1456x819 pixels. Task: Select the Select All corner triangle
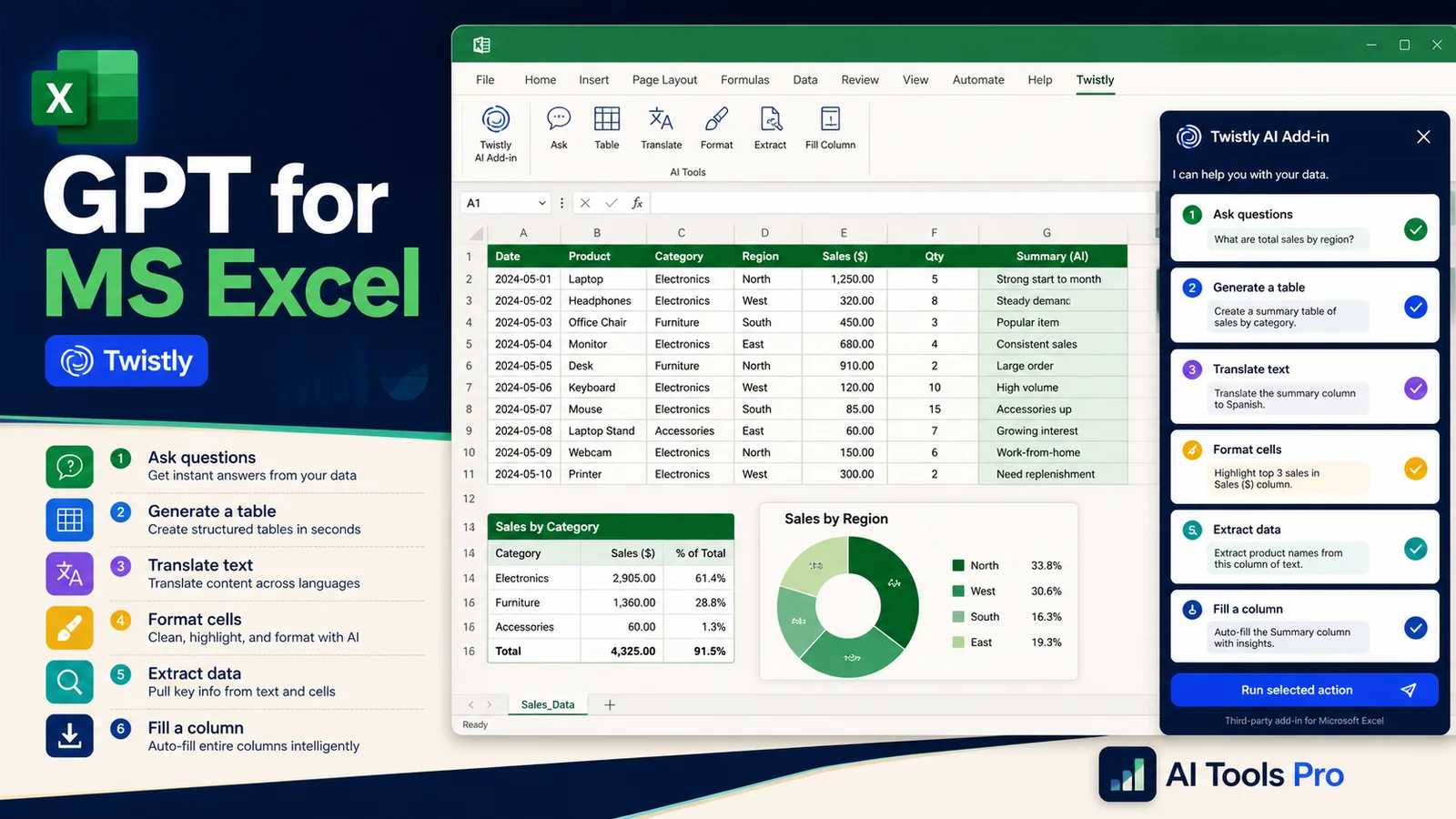[x=475, y=233]
